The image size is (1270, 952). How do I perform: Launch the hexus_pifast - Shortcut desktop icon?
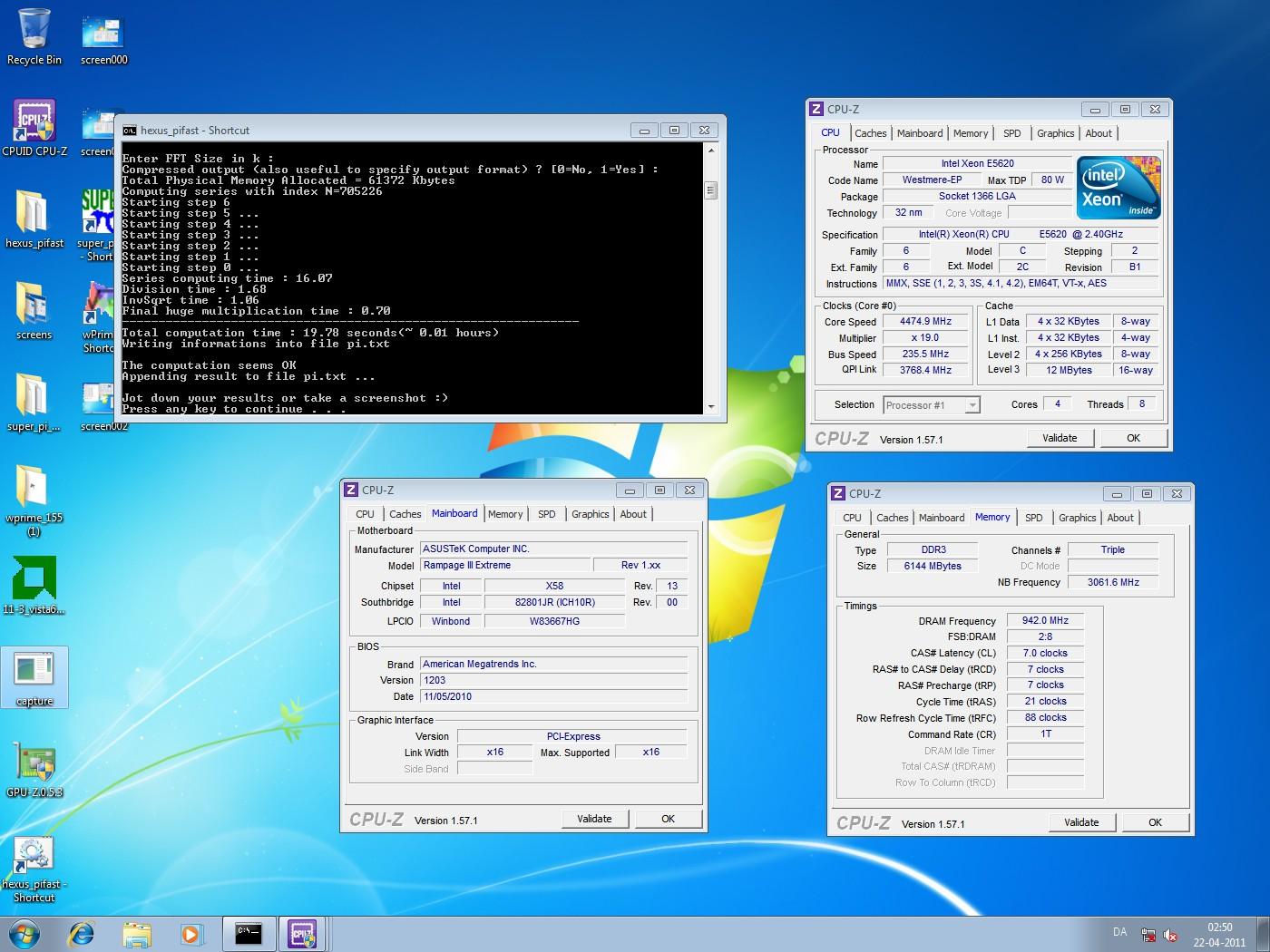click(34, 869)
